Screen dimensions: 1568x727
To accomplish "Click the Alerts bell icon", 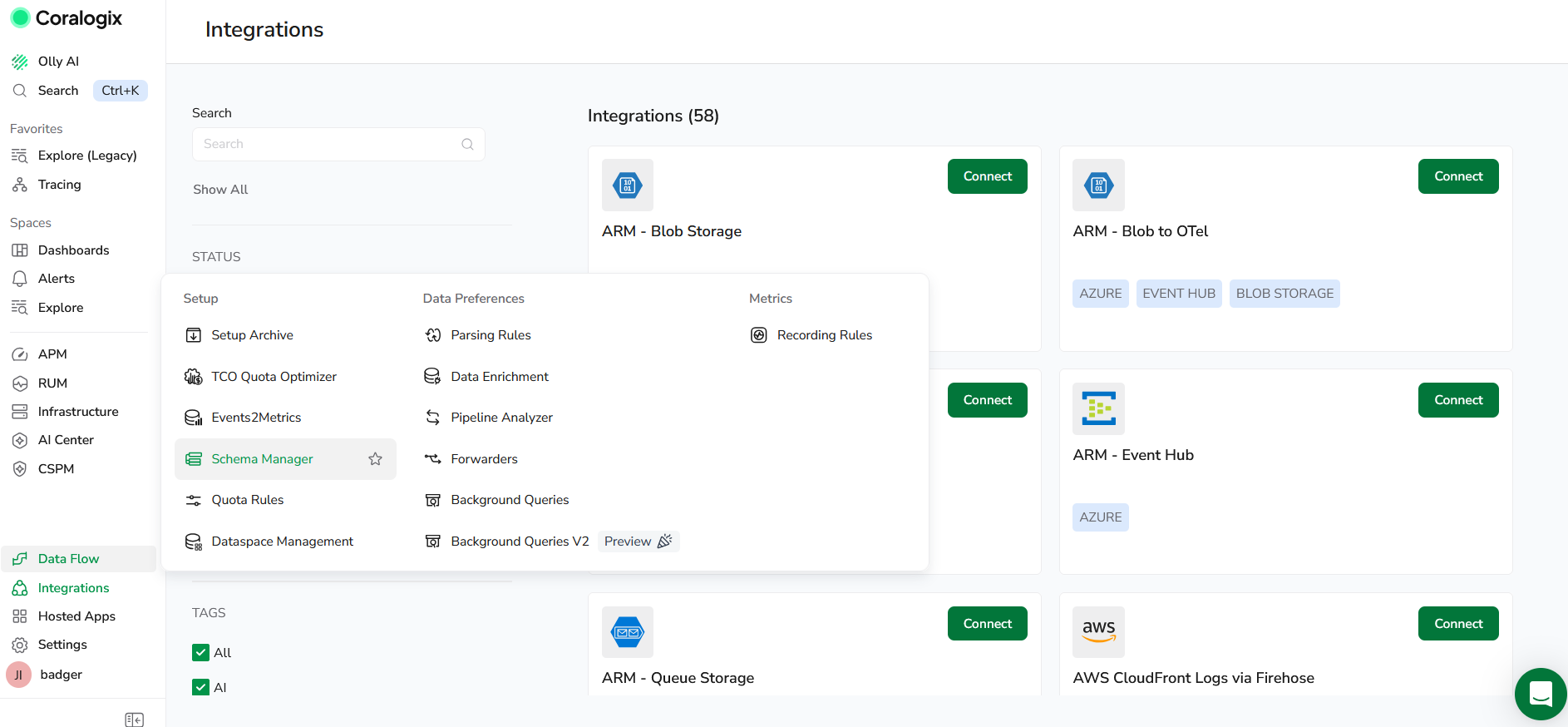I will pyautogui.click(x=20, y=279).
